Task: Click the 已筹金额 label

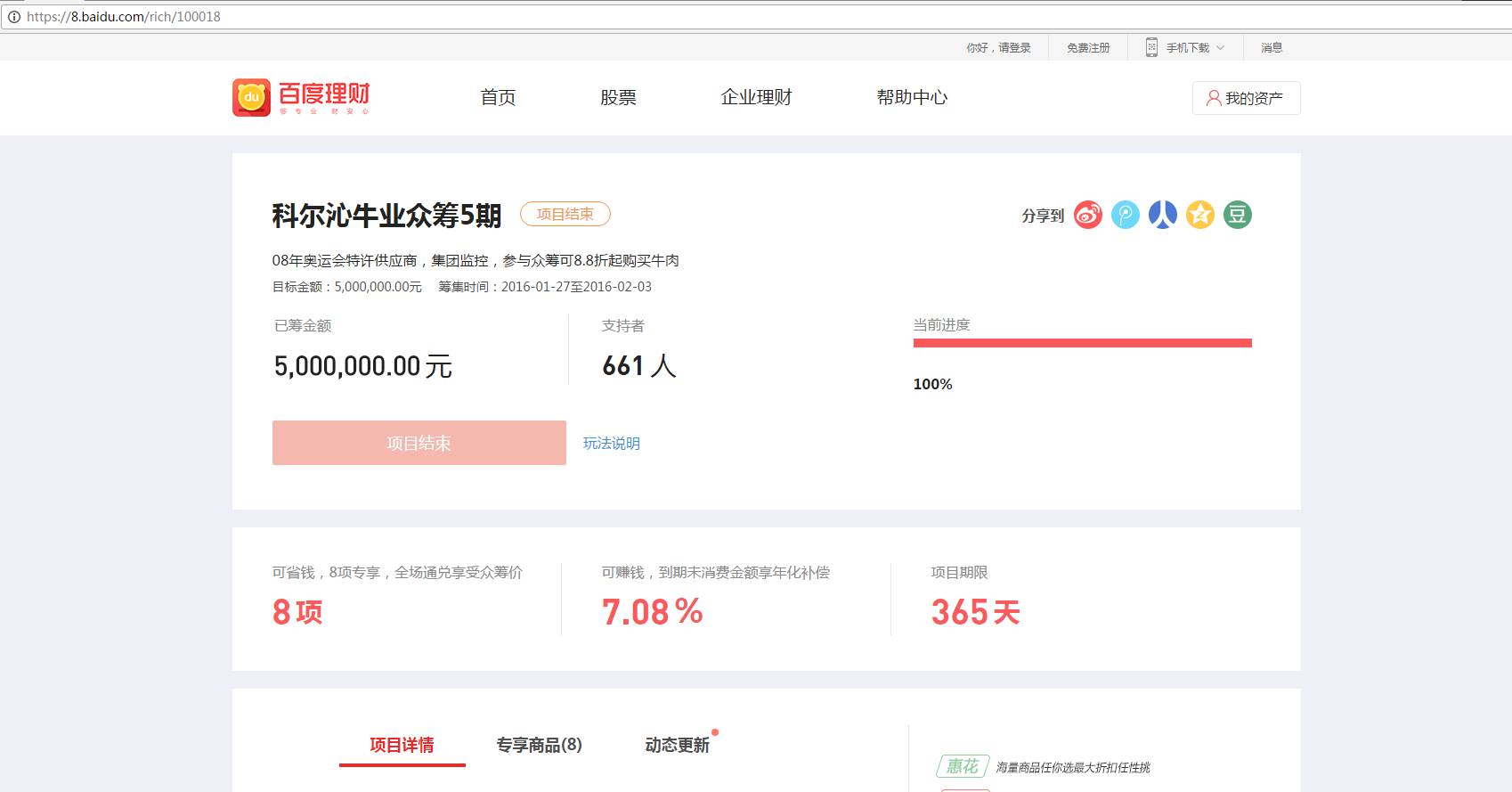Action: (x=303, y=326)
